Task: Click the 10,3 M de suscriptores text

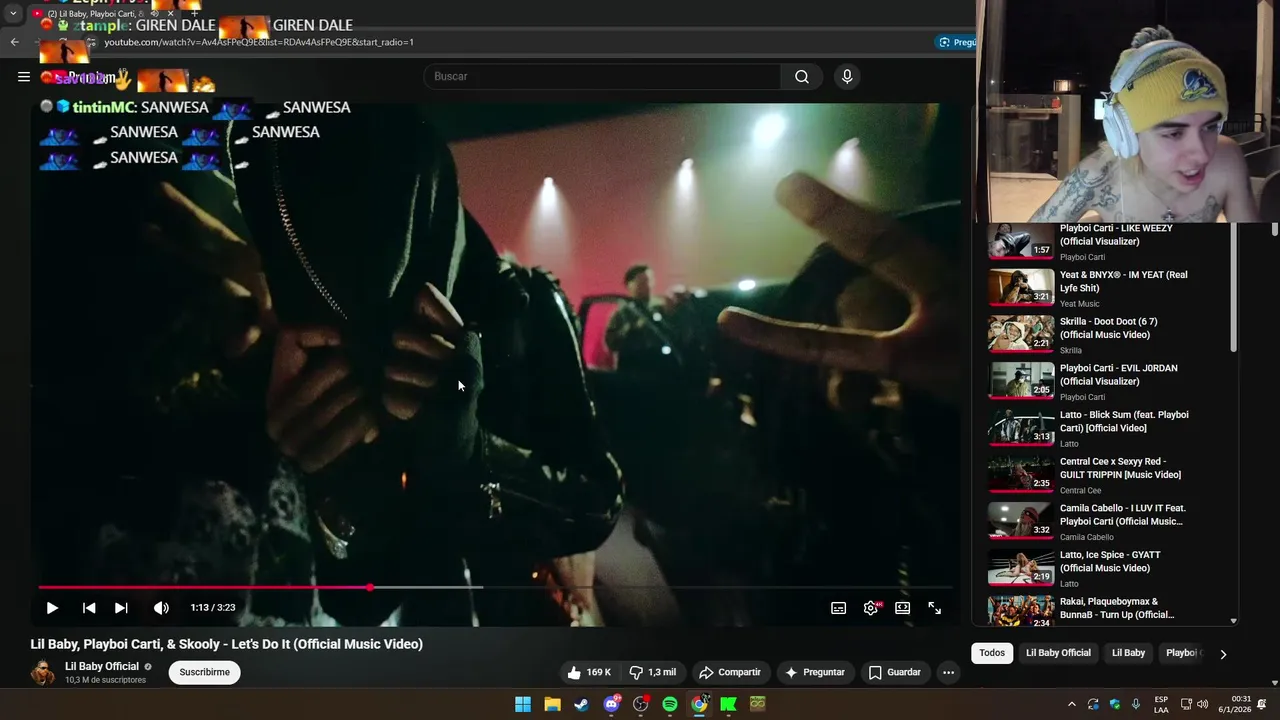Action: (106, 680)
